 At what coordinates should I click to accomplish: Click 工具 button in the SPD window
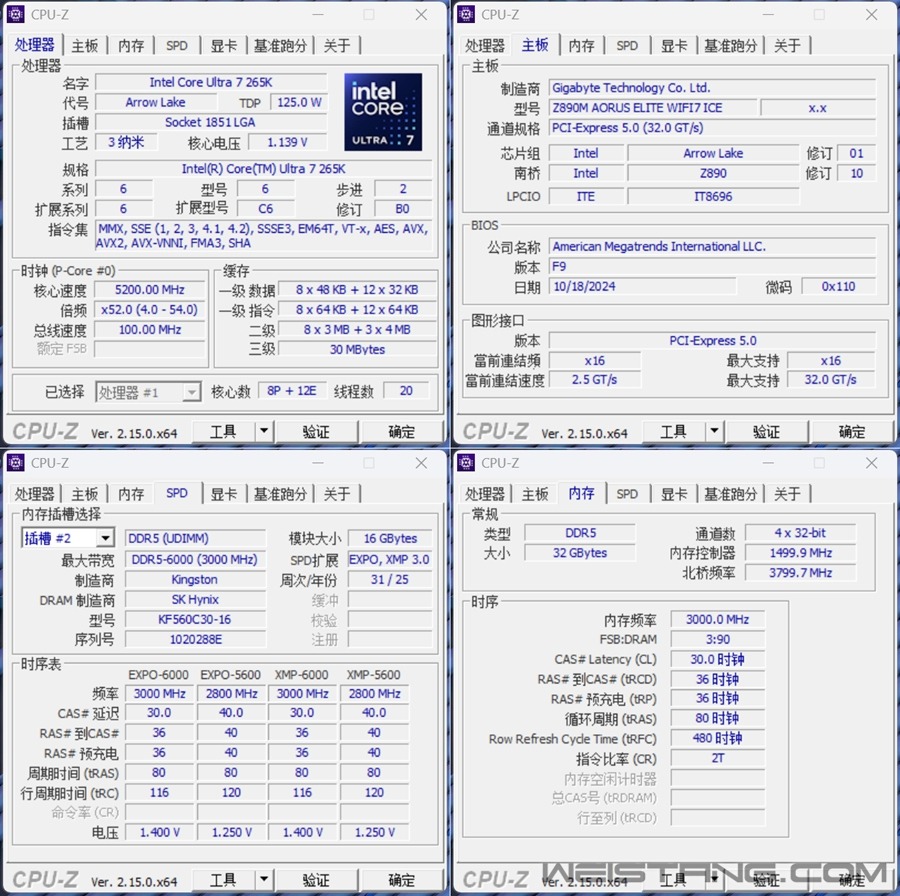click(223, 879)
